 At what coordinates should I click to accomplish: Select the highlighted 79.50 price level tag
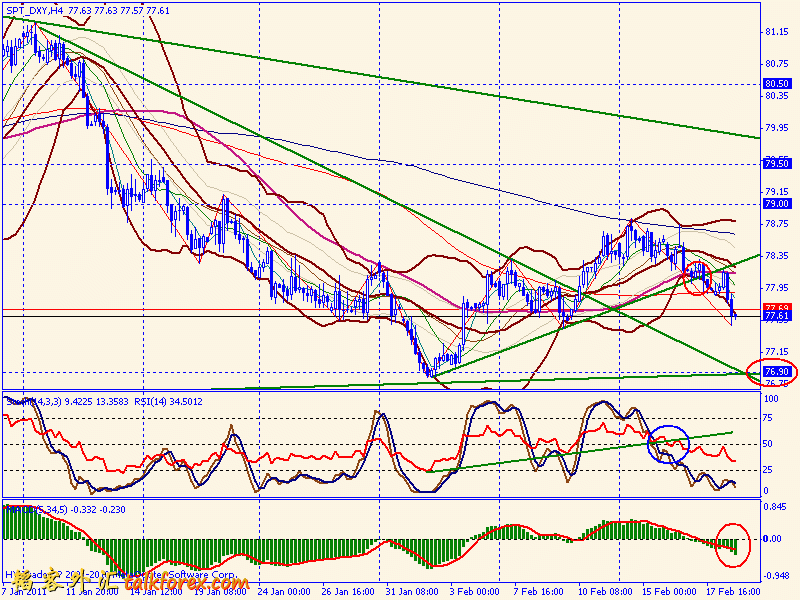pyautogui.click(x=777, y=163)
